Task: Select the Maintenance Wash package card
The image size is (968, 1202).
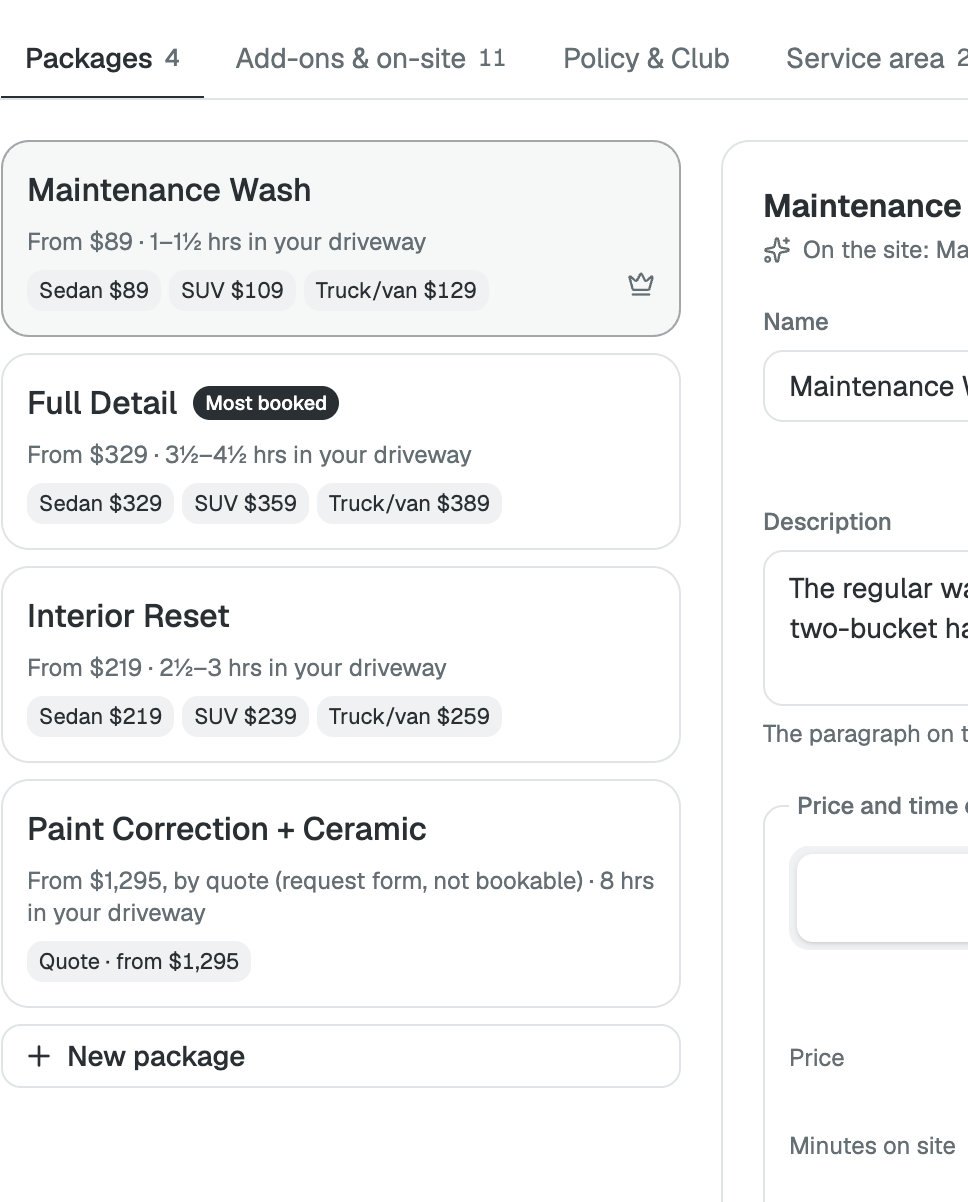Action: pos(341,239)
